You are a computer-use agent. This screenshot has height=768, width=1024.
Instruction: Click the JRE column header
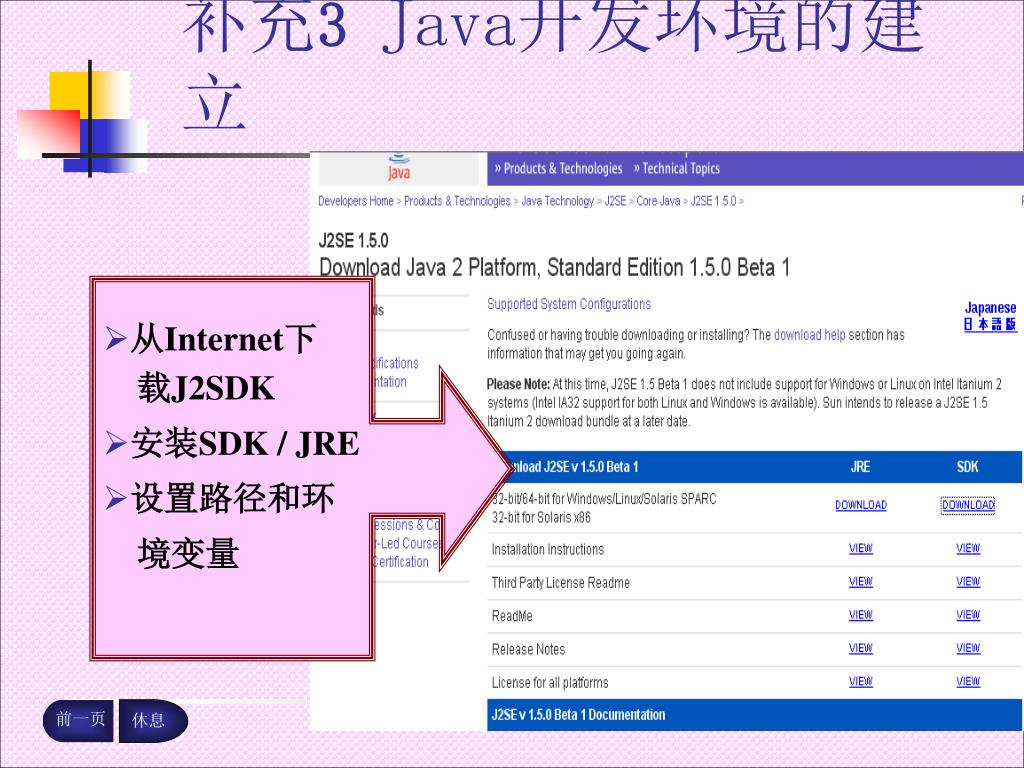pyautogui.click(x=860, y=467)
